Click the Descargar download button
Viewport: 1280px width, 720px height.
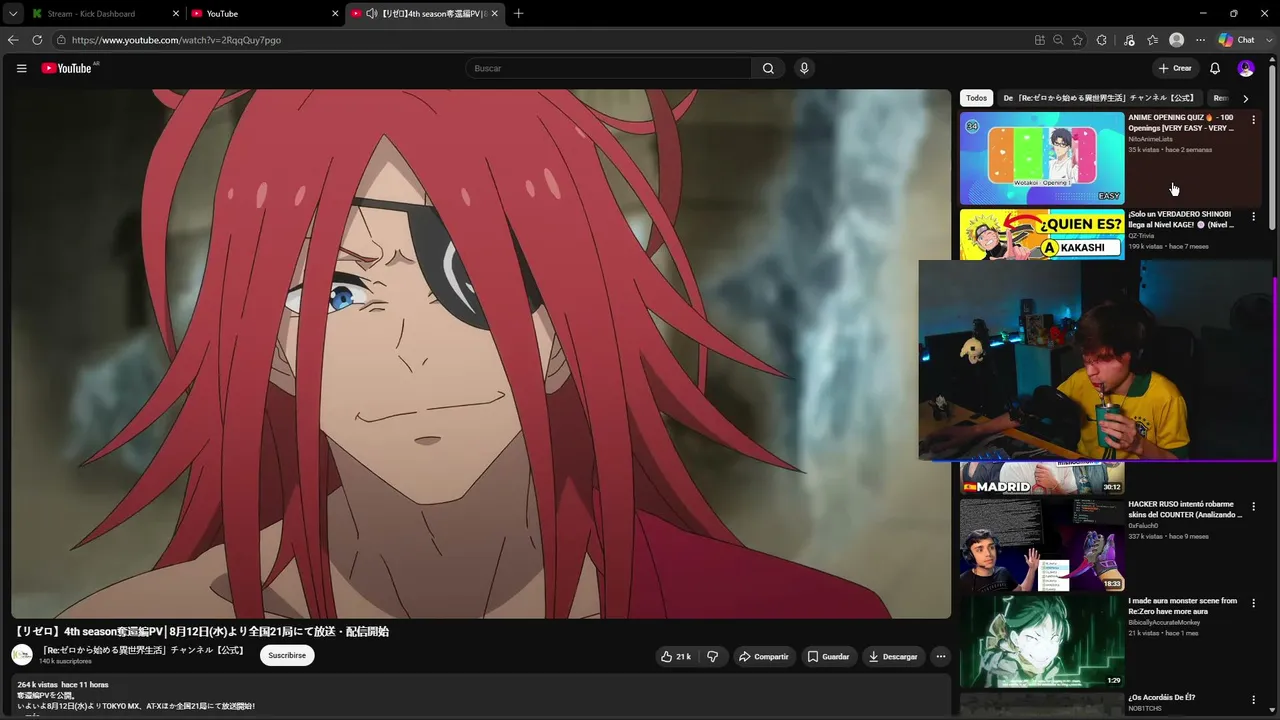(893, 656)
